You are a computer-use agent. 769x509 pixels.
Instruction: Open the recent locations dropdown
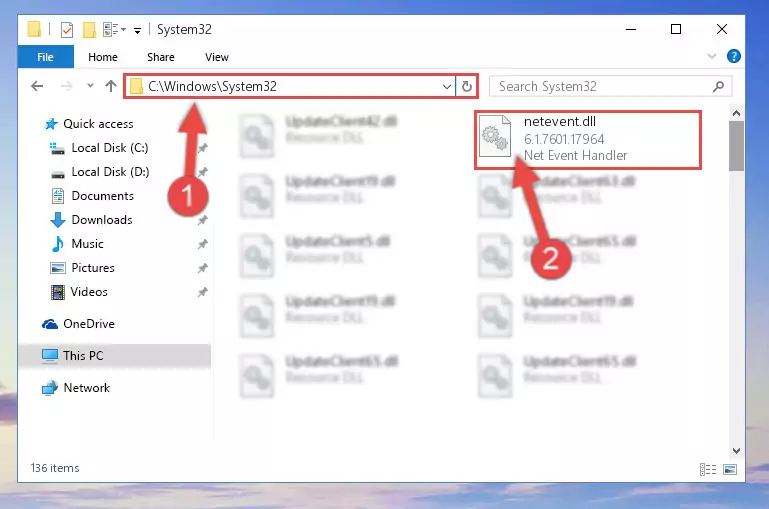tap(90, 86)
